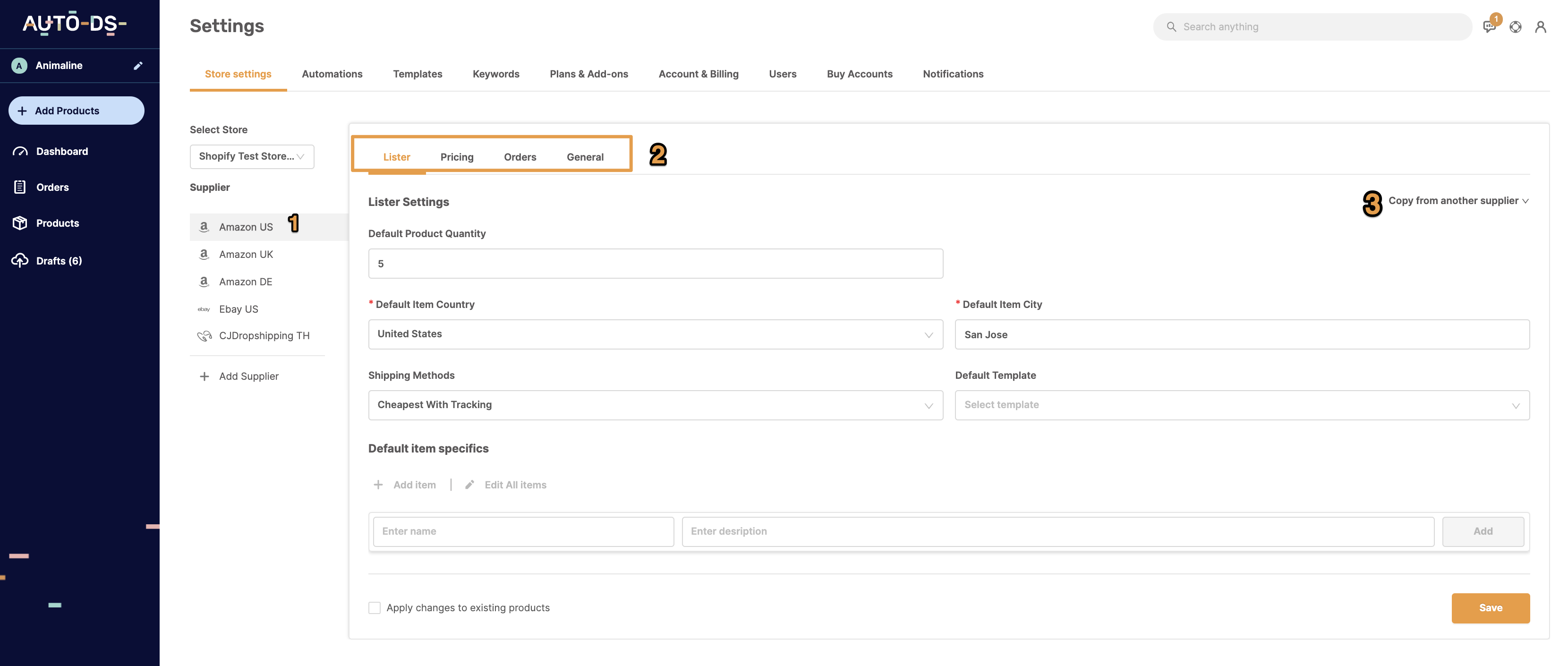Select the Lister sub-tab
This screenshot has width=1568, height=666.
tap(397, 157)
